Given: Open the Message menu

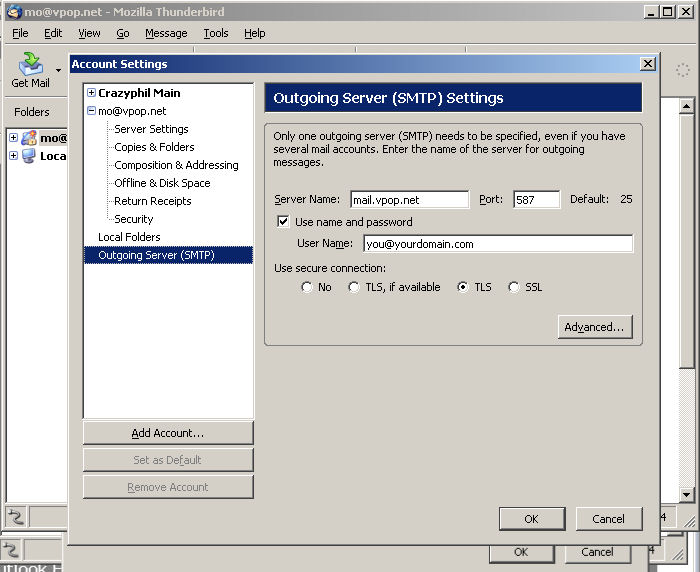Looking at the screenshot, I should pyautogui.click(x=165, y=33).
